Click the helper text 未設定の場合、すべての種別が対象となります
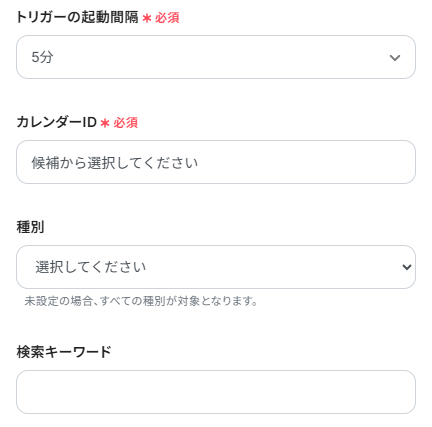The height and width of the screenshot is (427, 432). point(141,301)
